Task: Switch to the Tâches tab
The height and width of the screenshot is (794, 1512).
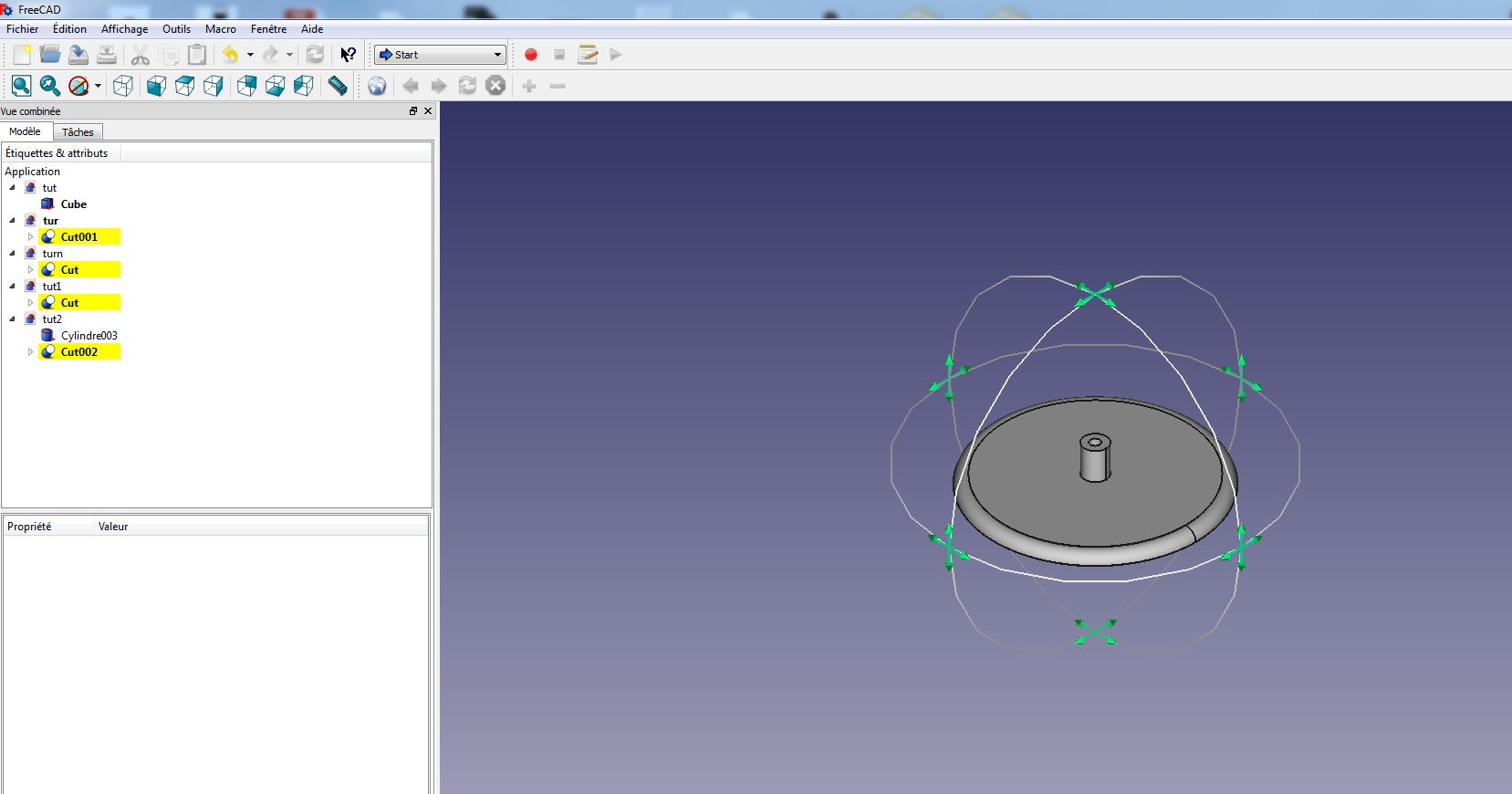Action: pyautogui.click(x=78, y=132)
